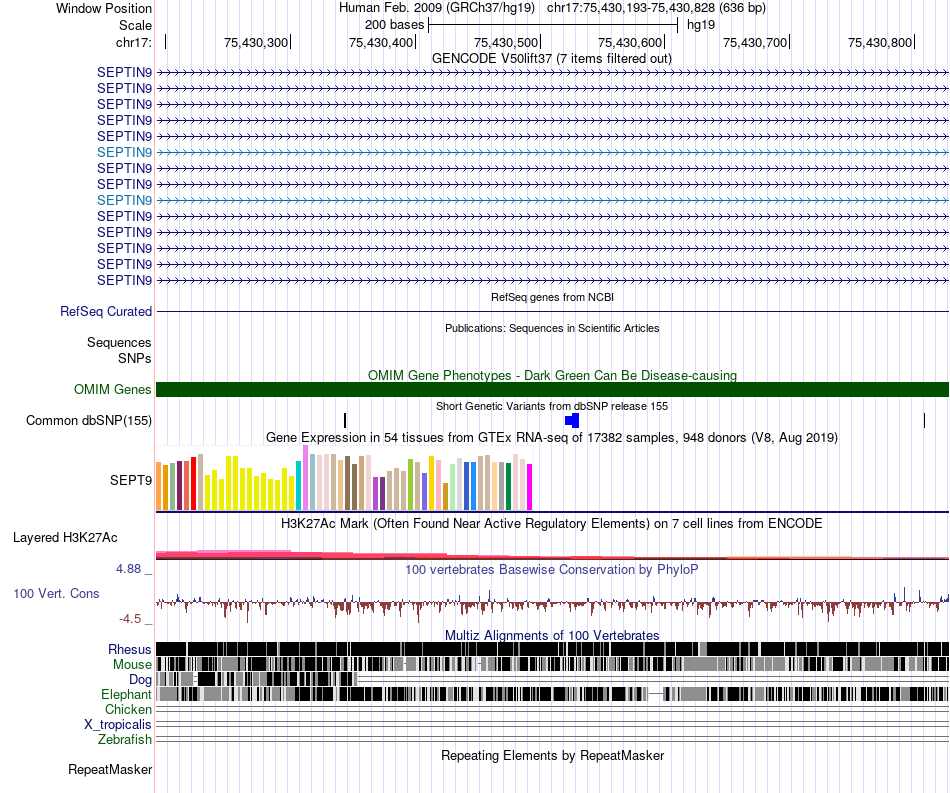Click the Sequences SNPs track label

[119, 351]
